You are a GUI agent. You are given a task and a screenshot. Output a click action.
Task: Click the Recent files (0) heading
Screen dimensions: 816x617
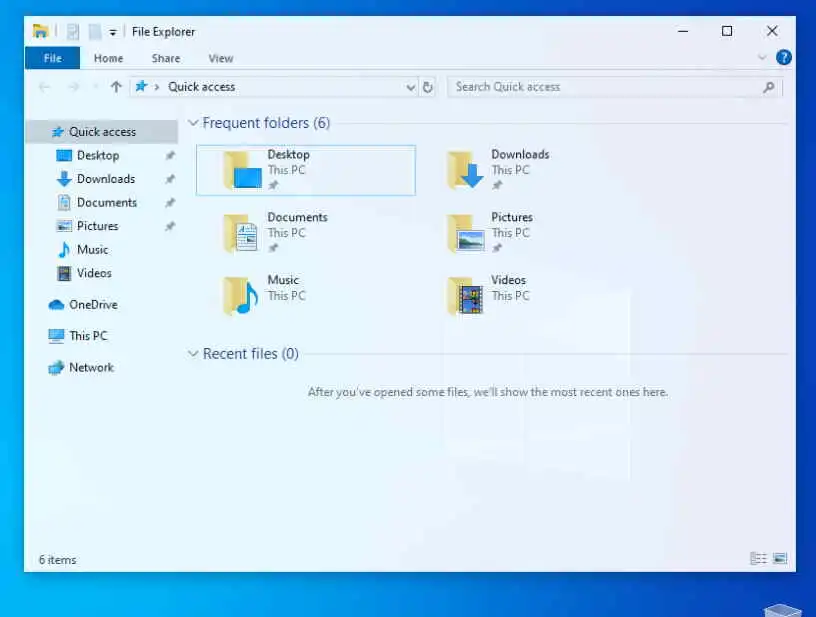(x=250, y=354)
